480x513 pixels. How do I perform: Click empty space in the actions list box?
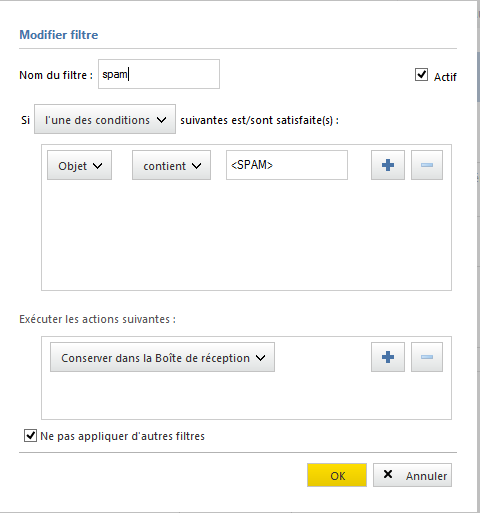[246, 396]
